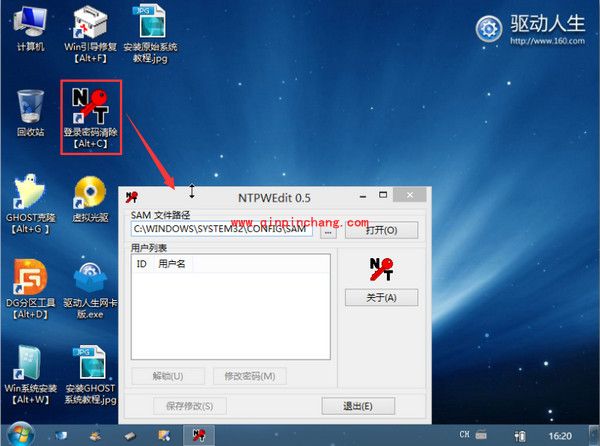Click the keyboard icon in system tray
The image size is (600, 446).
(481, 435)
